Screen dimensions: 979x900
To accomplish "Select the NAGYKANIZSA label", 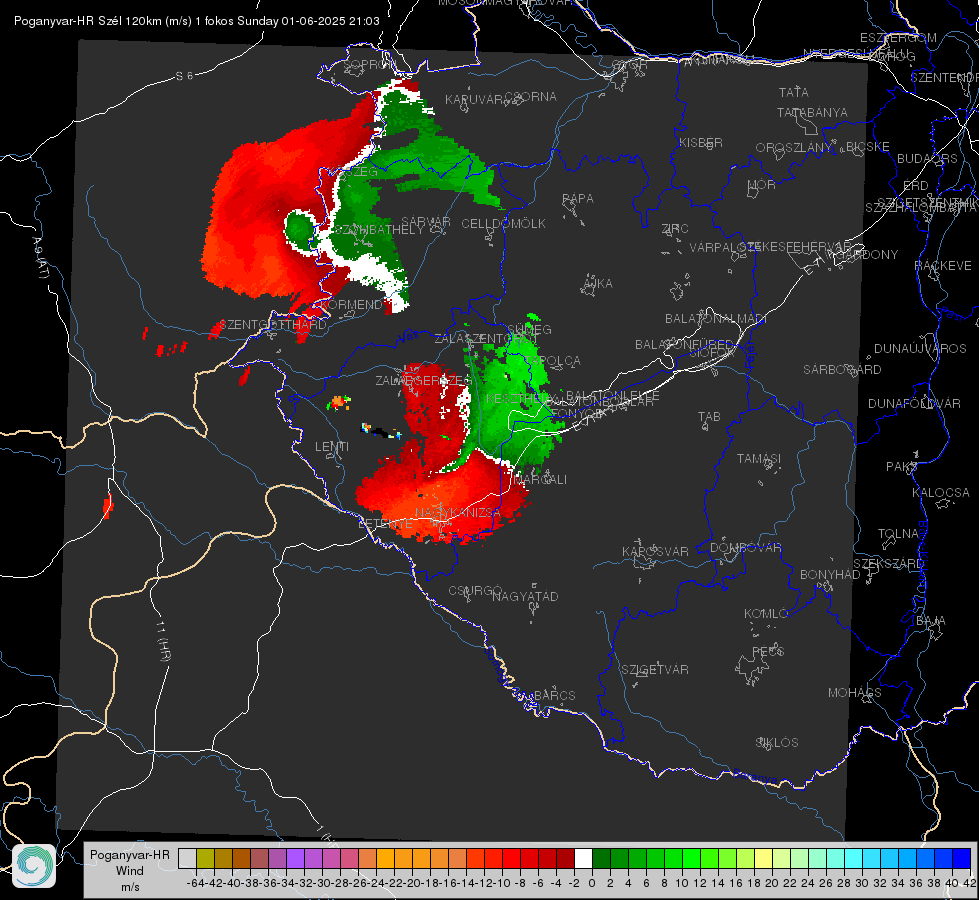I will tap(458, 513).
